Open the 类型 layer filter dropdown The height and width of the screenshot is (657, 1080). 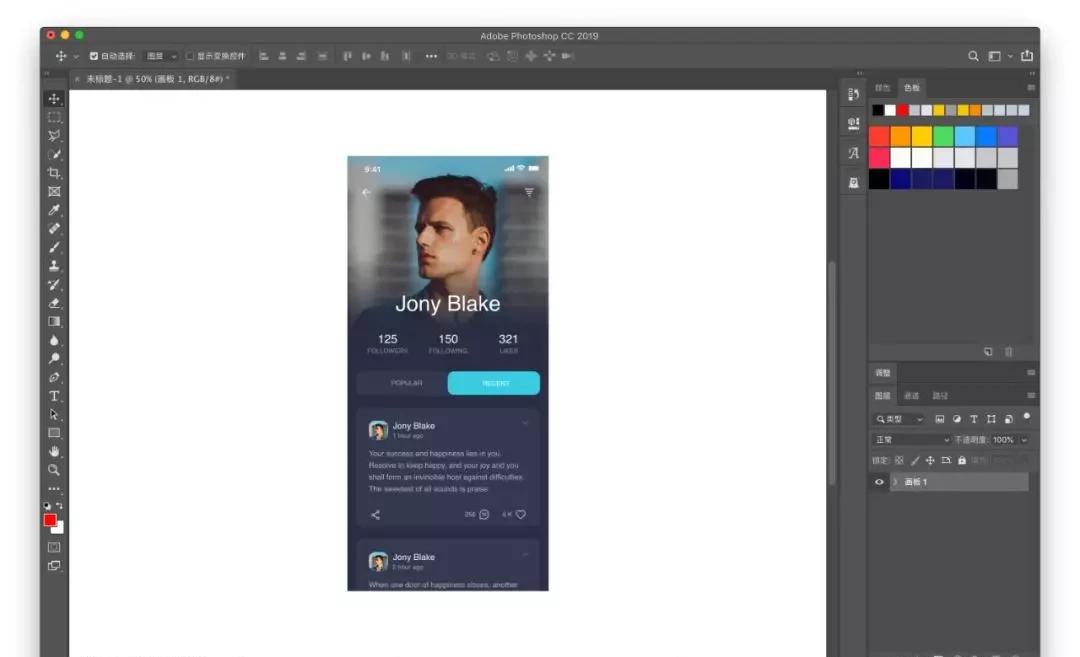click(x=899, y=419)
